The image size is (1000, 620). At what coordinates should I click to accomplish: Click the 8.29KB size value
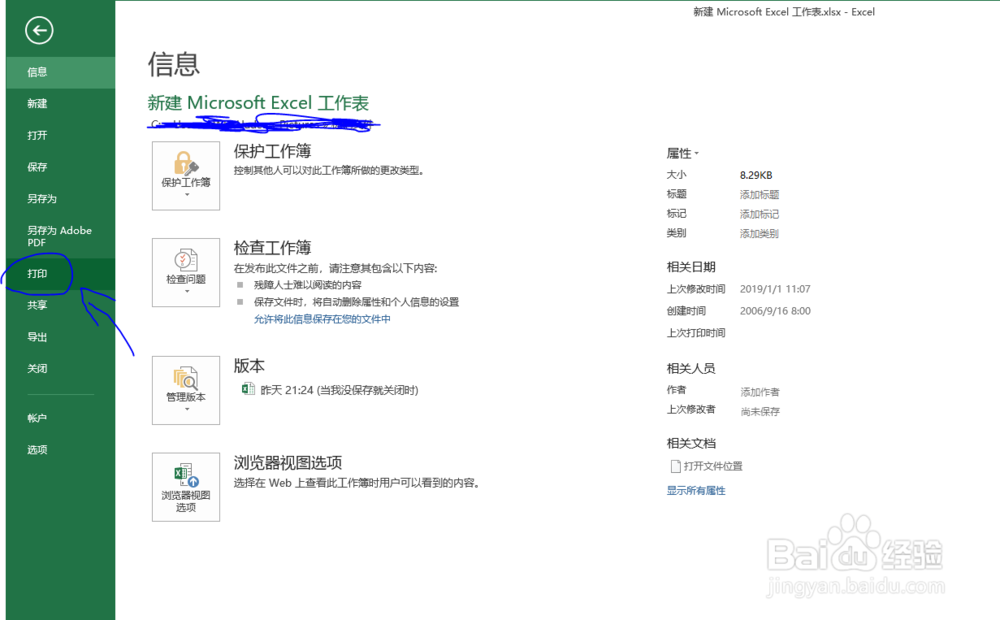(756, 175)
